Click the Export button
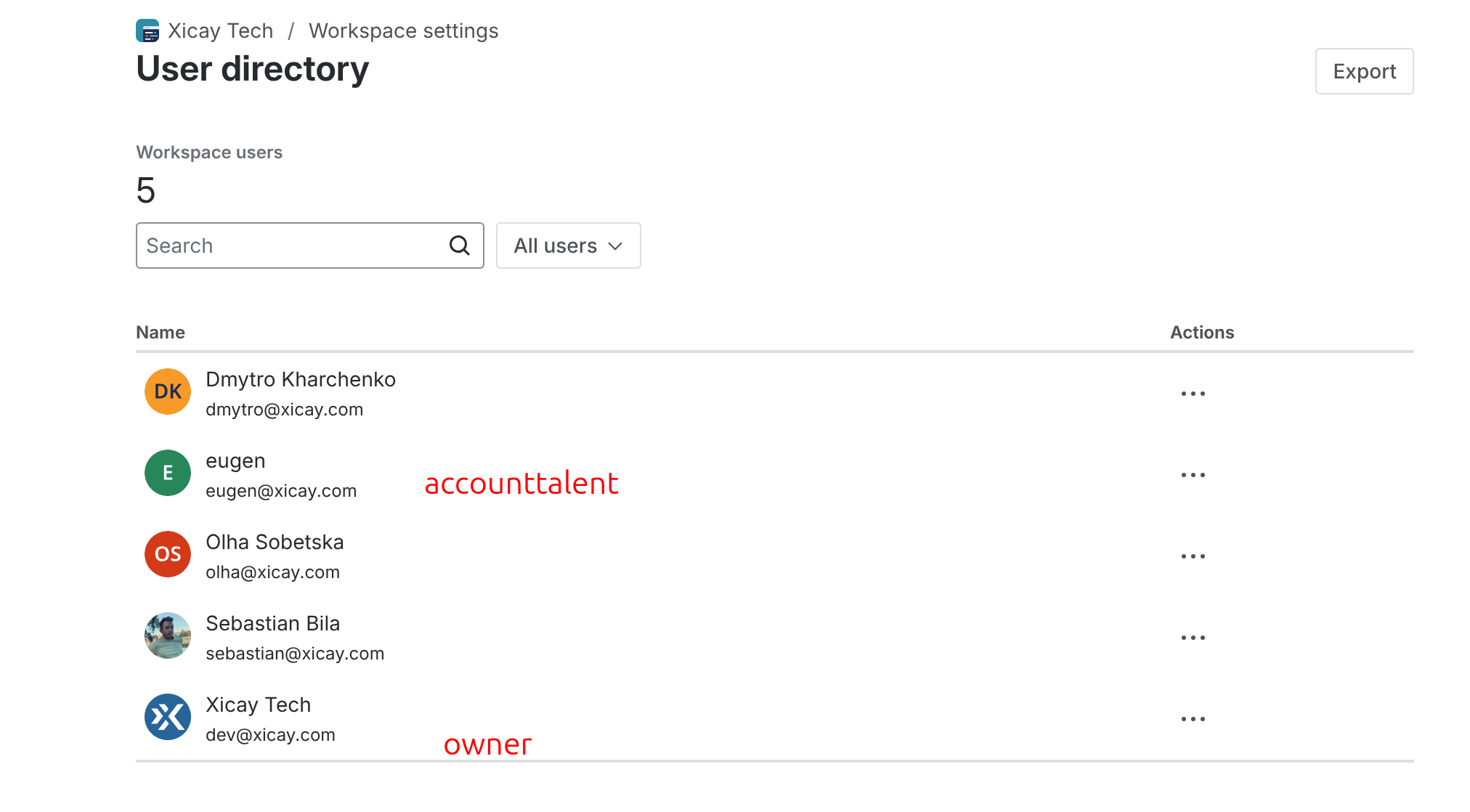This screenshot has width=1470, height=812. click(x=1364, y=71)
